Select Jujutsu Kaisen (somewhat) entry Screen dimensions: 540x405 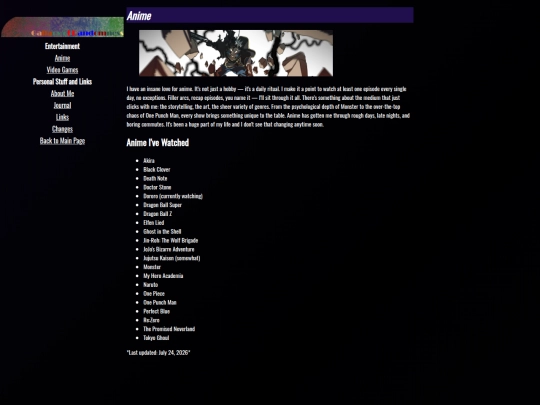(x=172, y=258)
